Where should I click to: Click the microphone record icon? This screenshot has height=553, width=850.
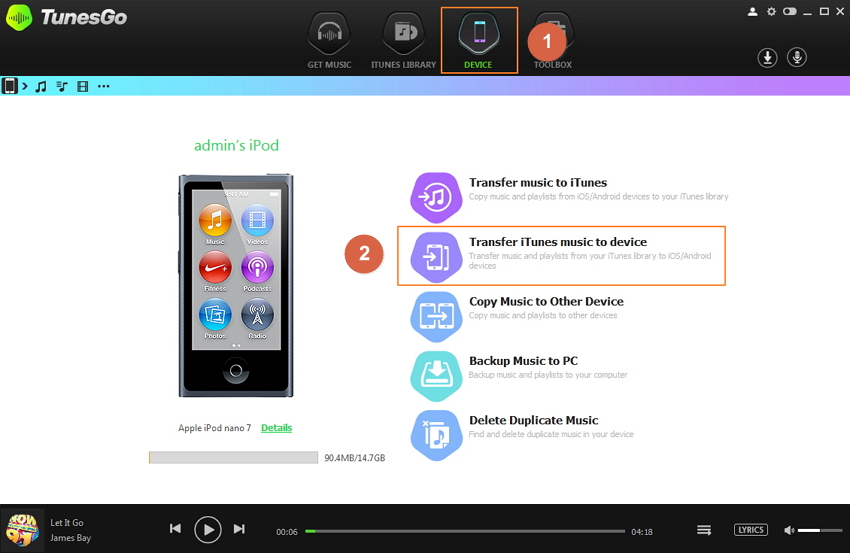797,58
